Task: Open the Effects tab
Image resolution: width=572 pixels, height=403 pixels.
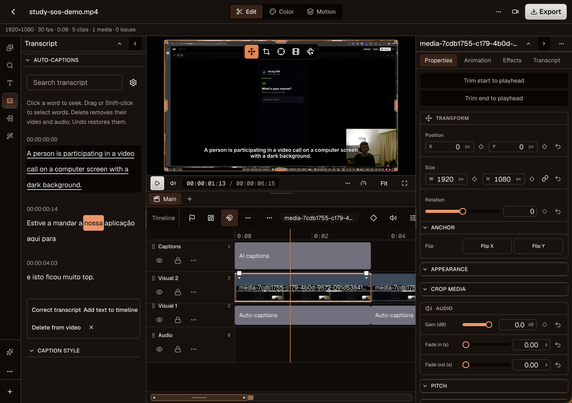Action: coord(512,61)
